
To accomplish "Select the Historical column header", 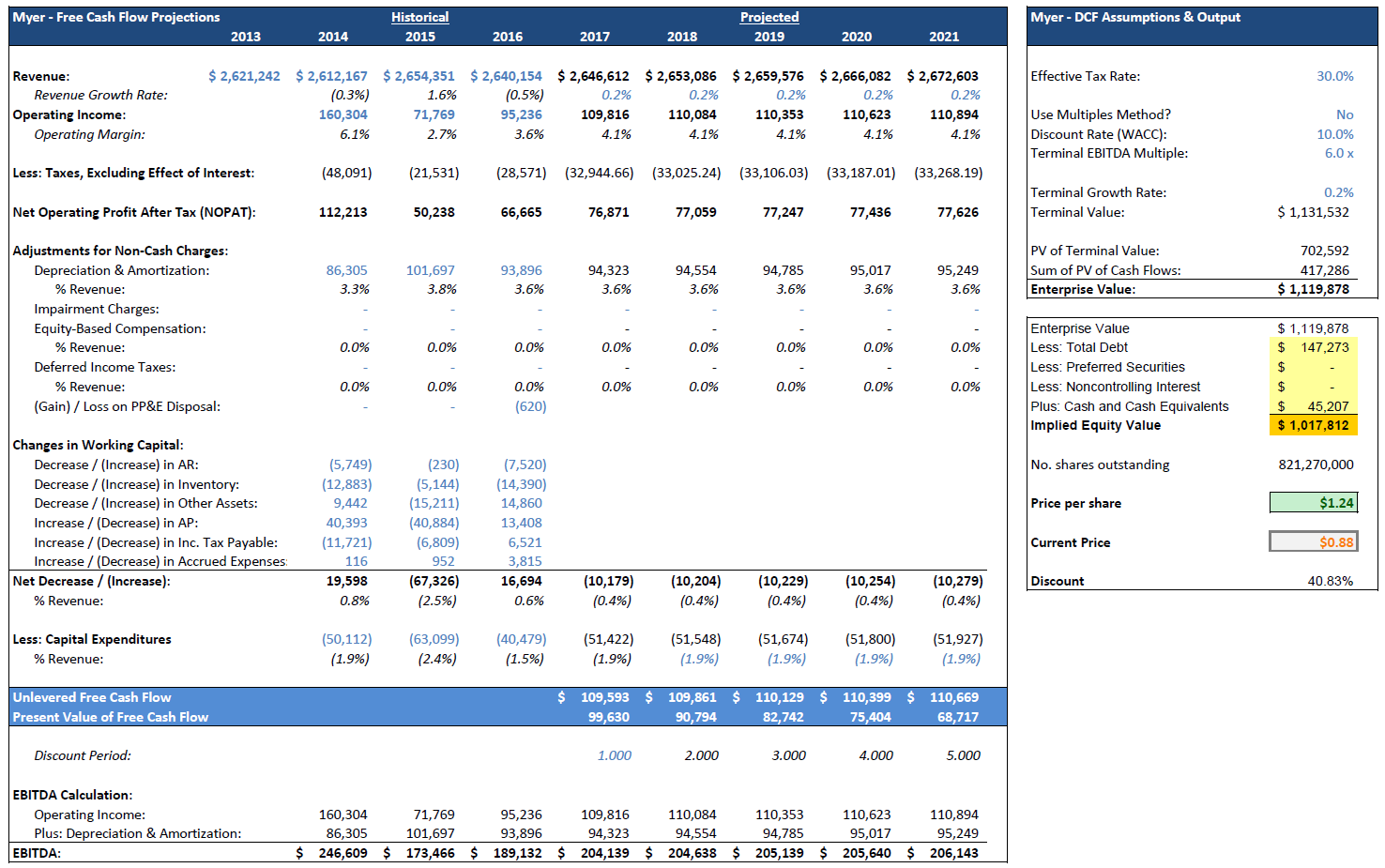I will tap(420, 17).
